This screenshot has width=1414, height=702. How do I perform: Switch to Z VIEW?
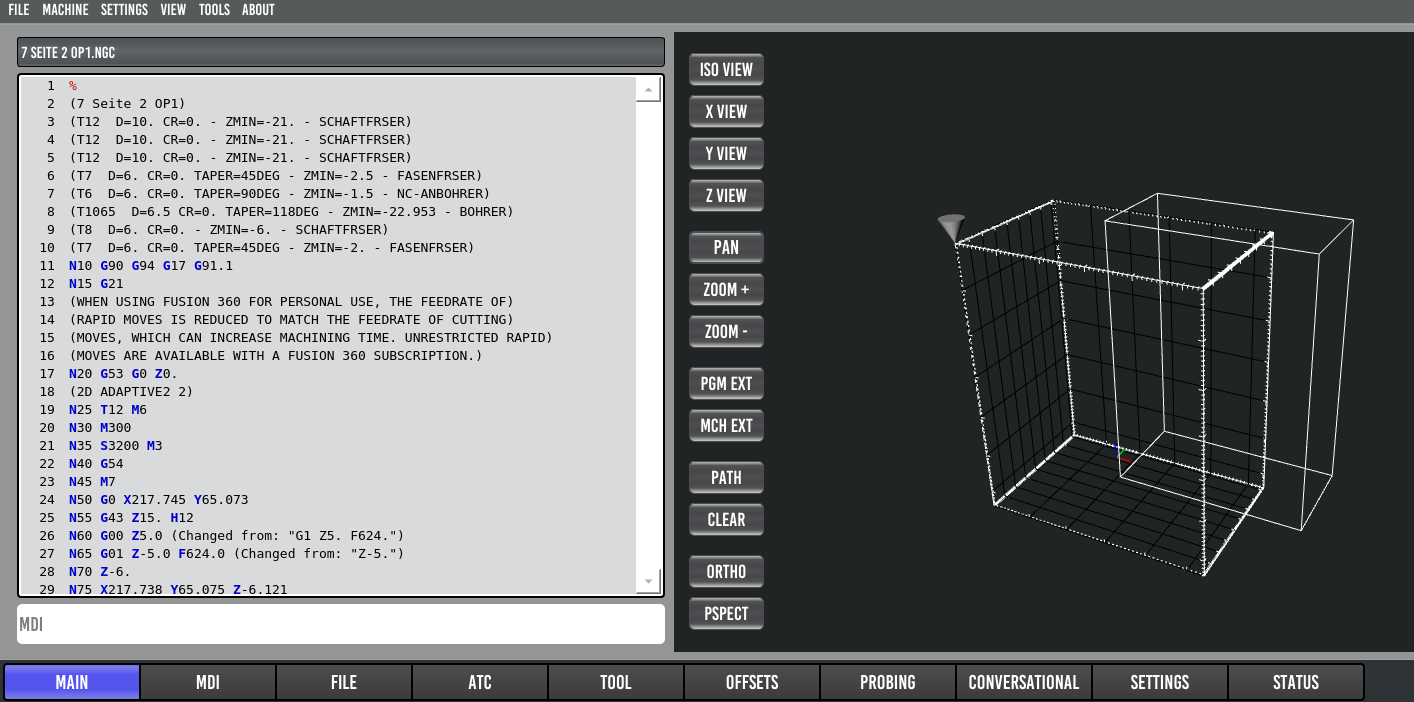tap(726, 196)
